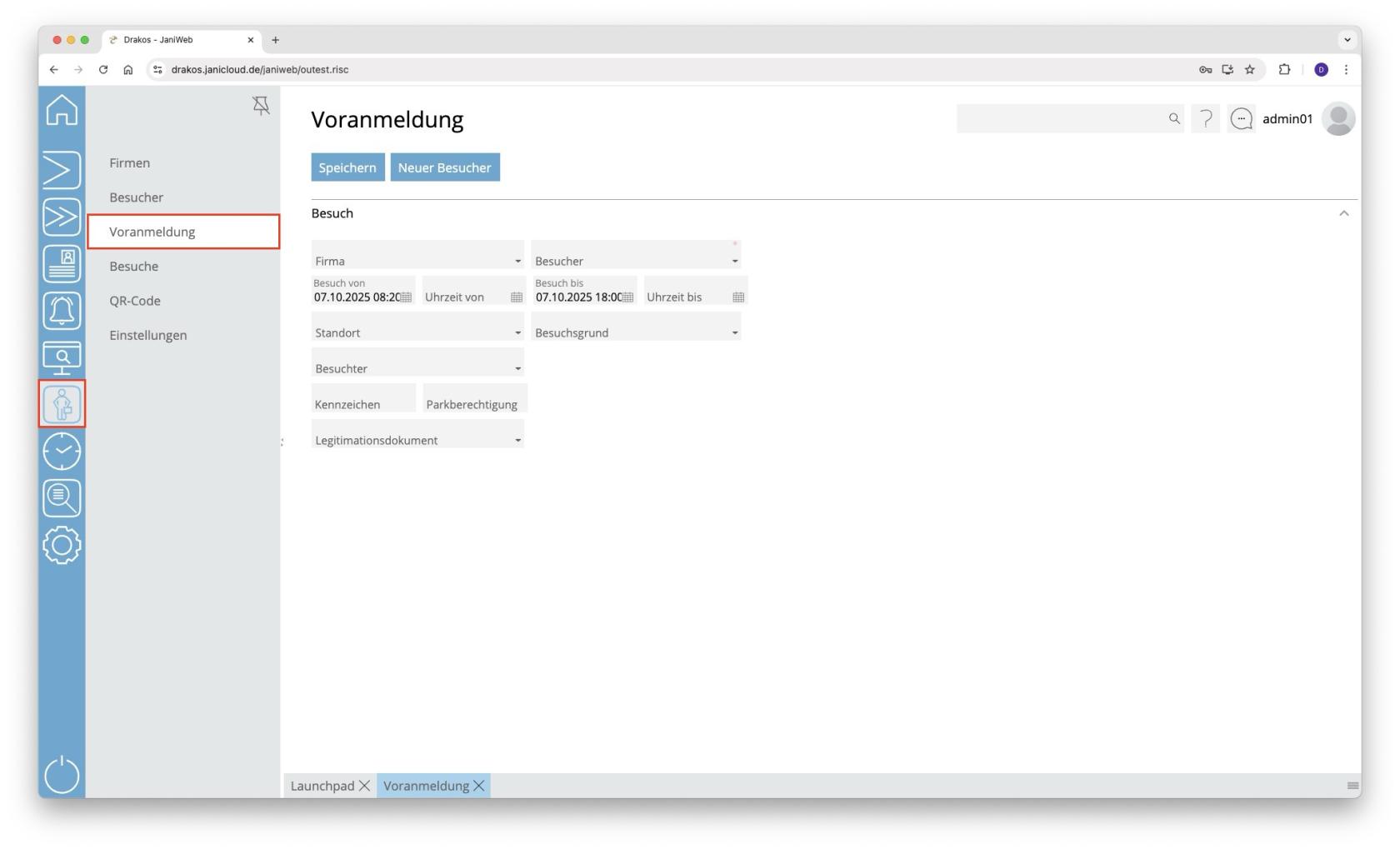This screenshot has height=849, width=1400.
Task: Select Besuche in the side menu
Action: click(133, 267)
